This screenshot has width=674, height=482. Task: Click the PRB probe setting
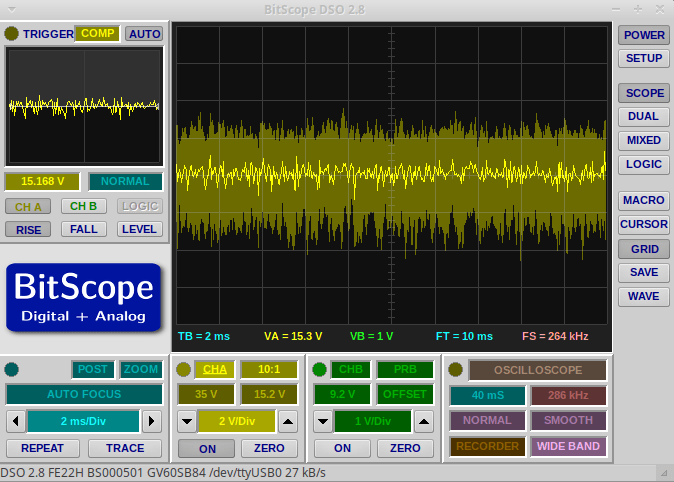(x=405, y=369)
